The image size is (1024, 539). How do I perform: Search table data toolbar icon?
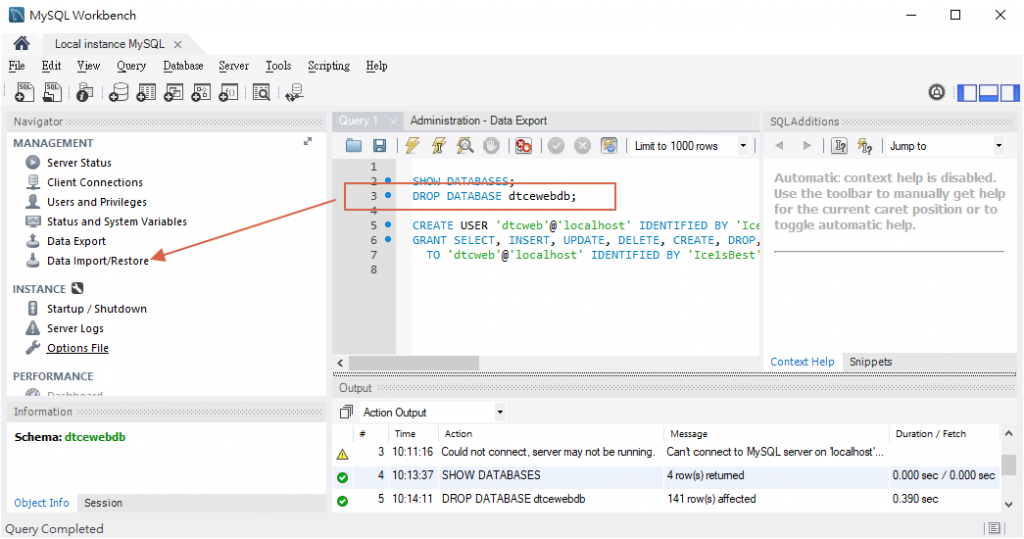[261, 93]
